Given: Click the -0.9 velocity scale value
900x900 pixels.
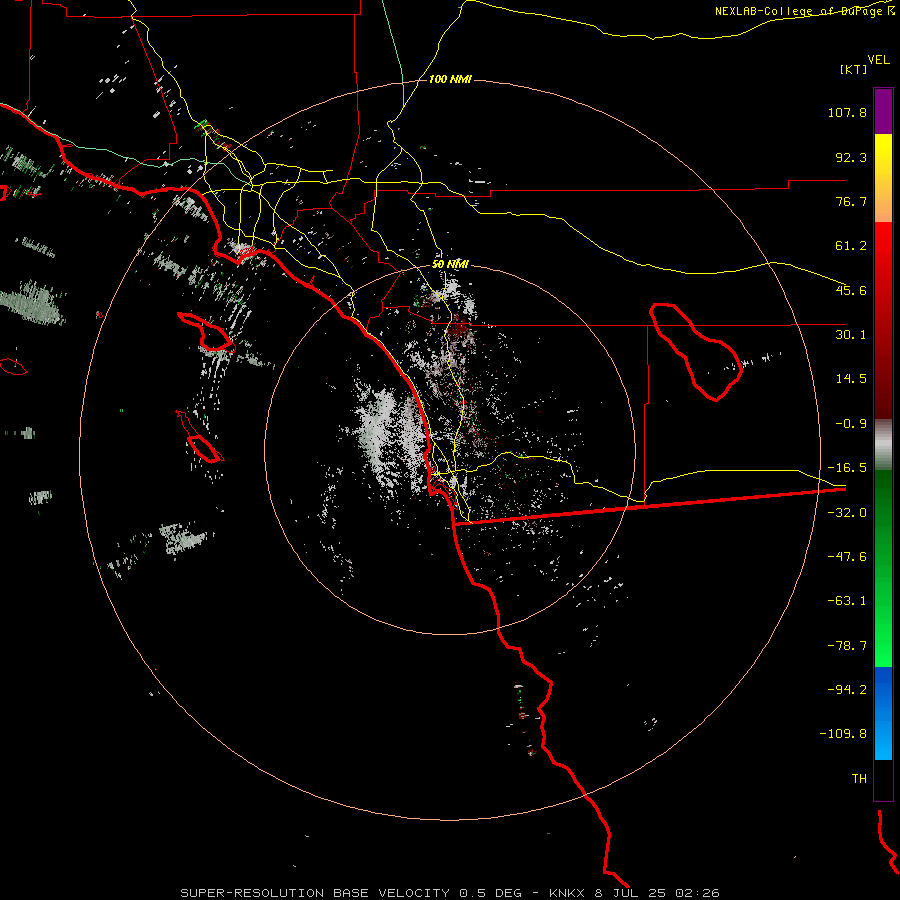Looking at the screenshot, I should [x=851, y=424].
